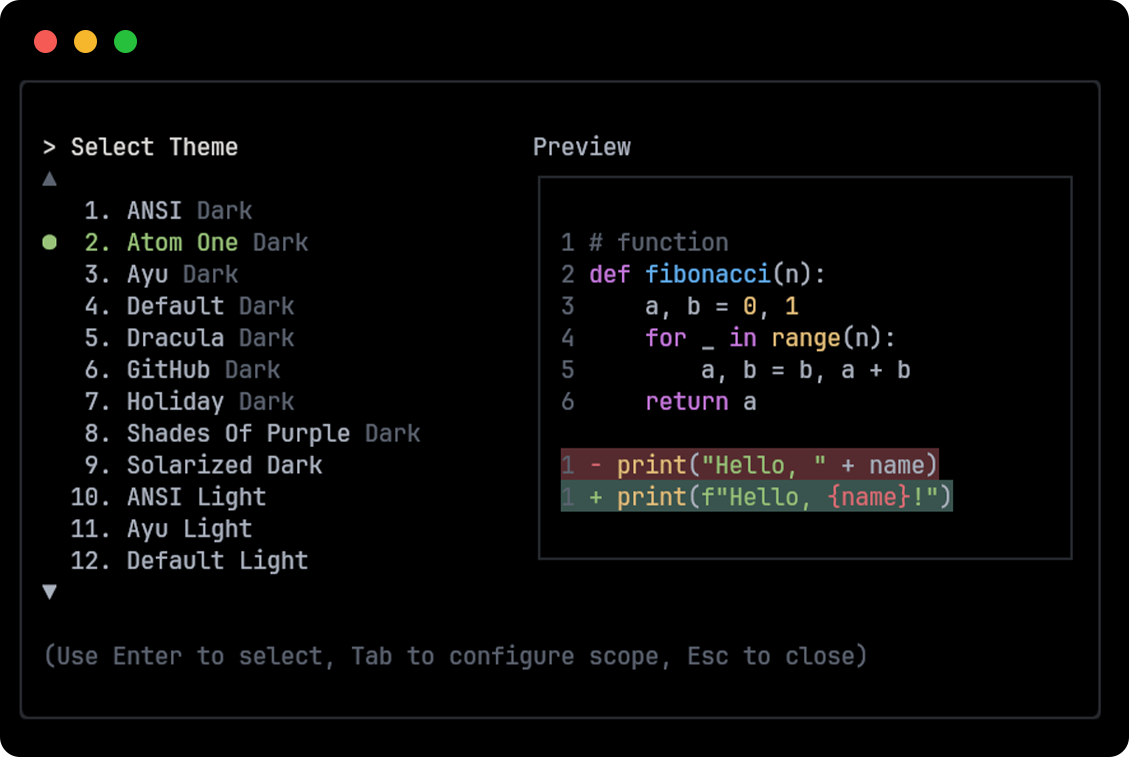The image size is (1129, 757).
Task: Click the prompt arrow before Select Theme
Action: (x=50, y=146)
